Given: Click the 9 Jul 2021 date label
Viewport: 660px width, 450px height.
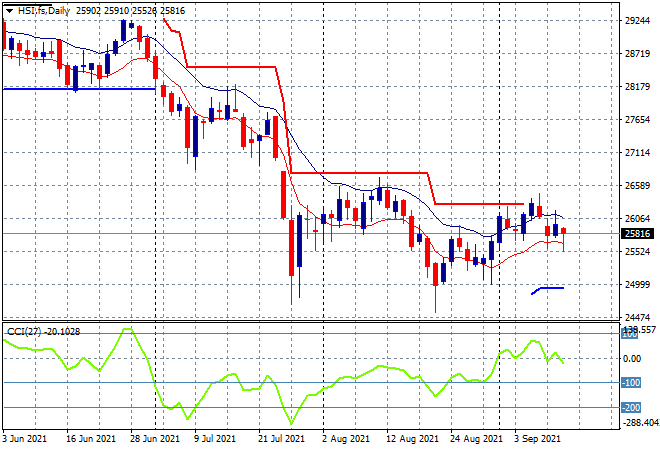Looking at the screenshot, I should pyautogui.click(x=215, y=439).
